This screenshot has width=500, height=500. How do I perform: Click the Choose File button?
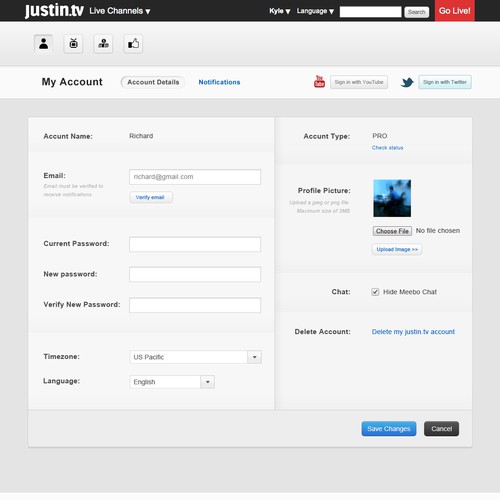(x=392, y=231)
